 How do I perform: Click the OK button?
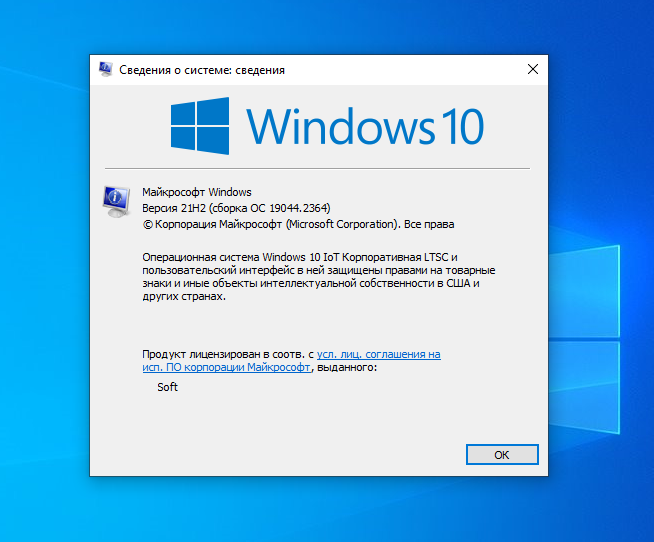click(x=502, y=454)
